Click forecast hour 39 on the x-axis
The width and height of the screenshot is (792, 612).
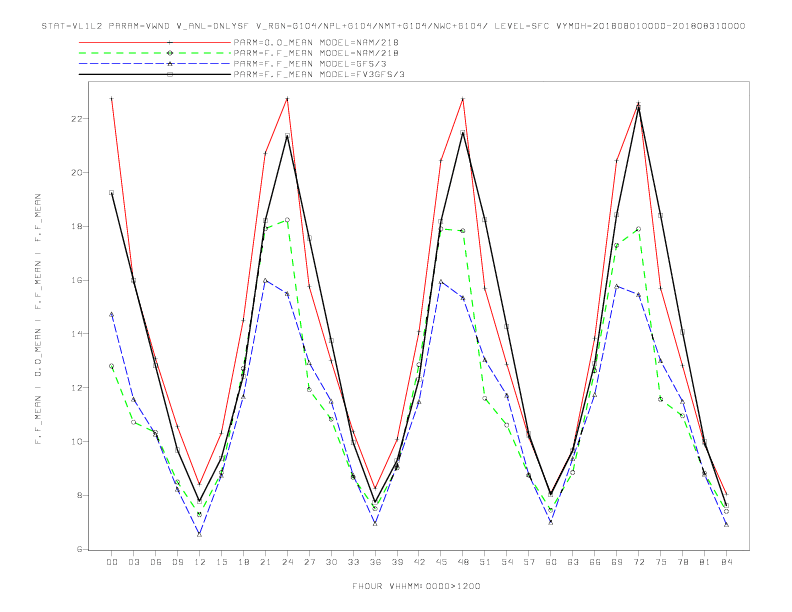[397, 562]
